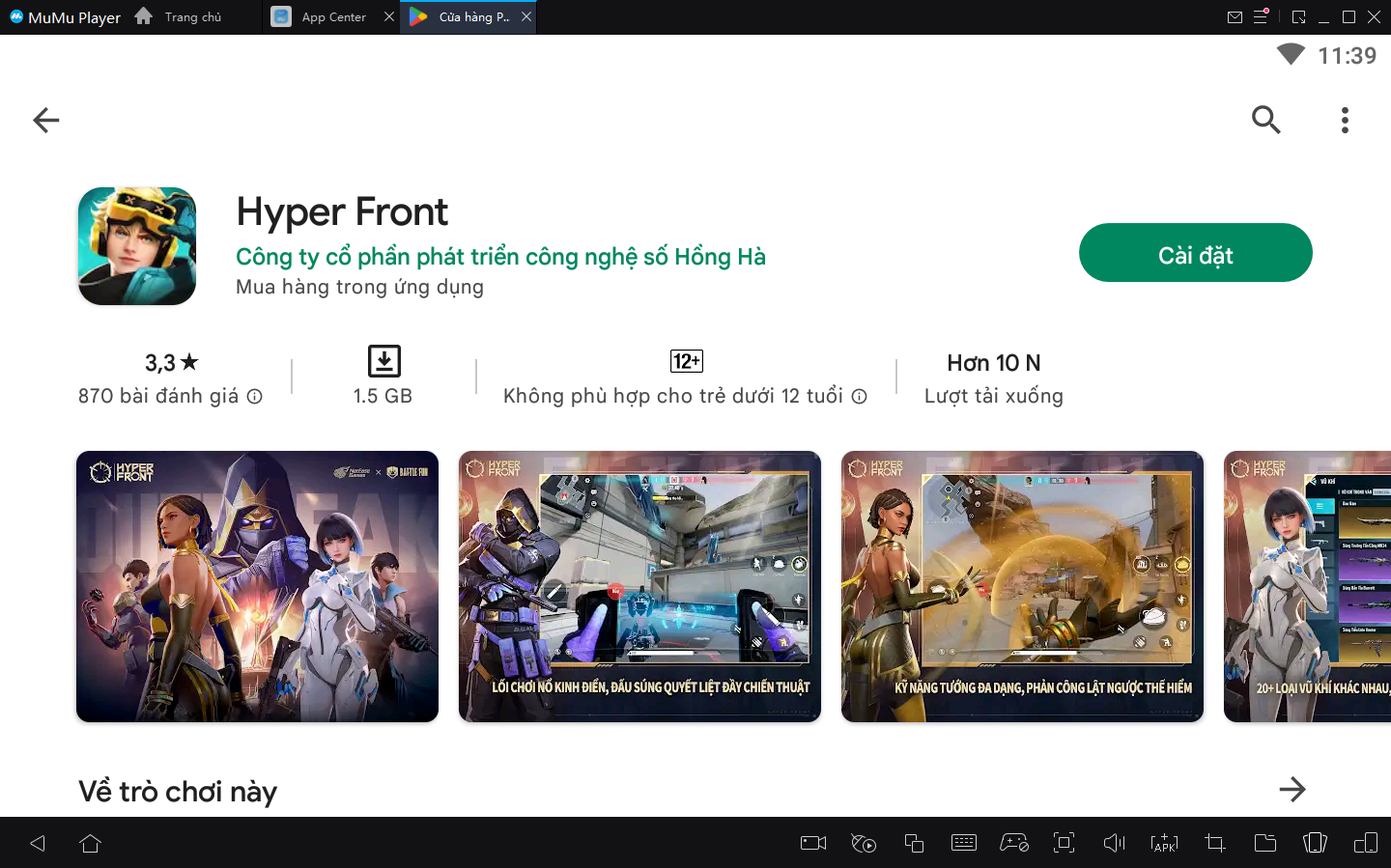Open the MuMu hamburger menu
The height and width of the screenshot is (868, 1391).
[x=1261, y=16]
